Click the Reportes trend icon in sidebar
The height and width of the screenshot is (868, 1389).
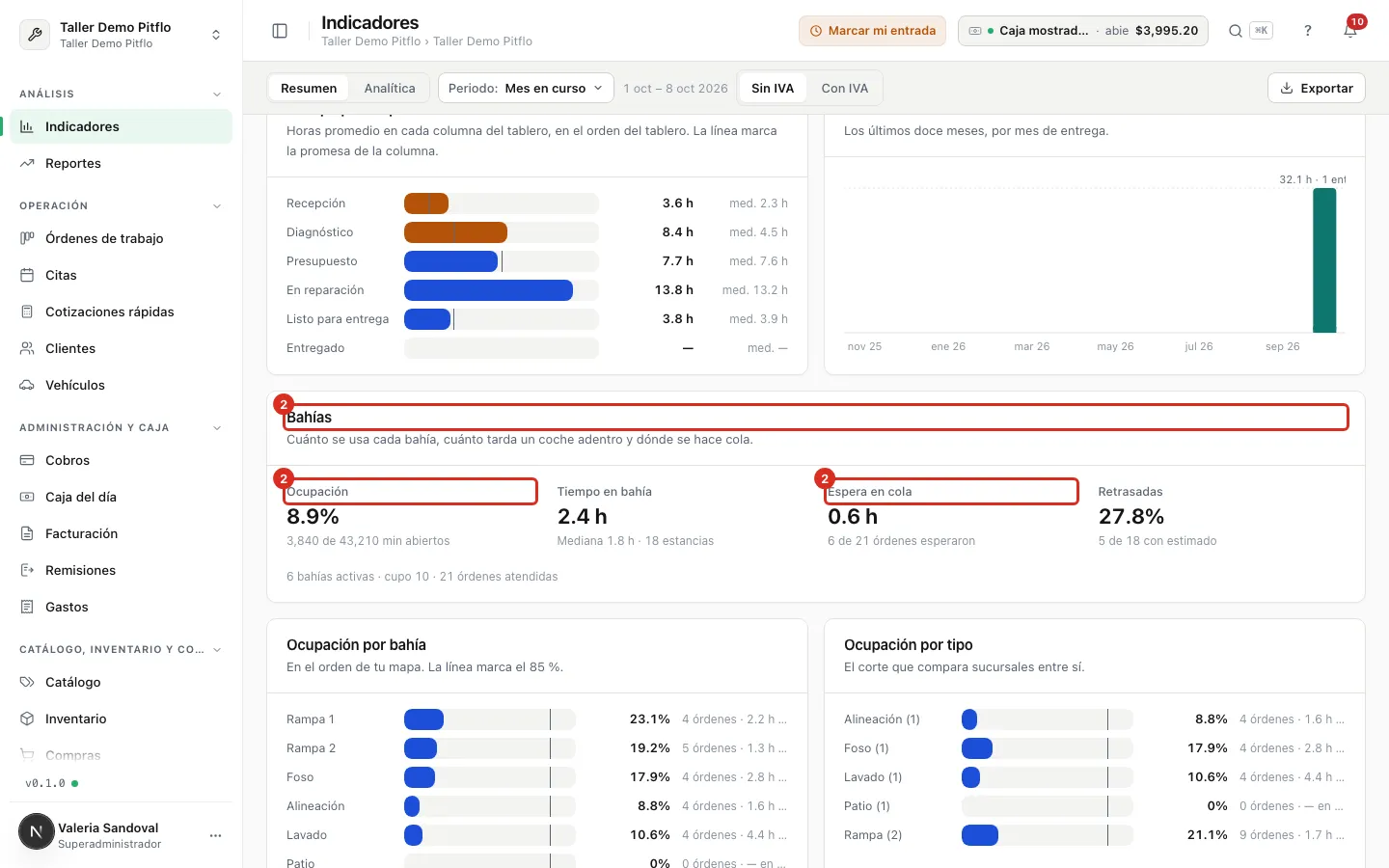(x=27, y=163)
